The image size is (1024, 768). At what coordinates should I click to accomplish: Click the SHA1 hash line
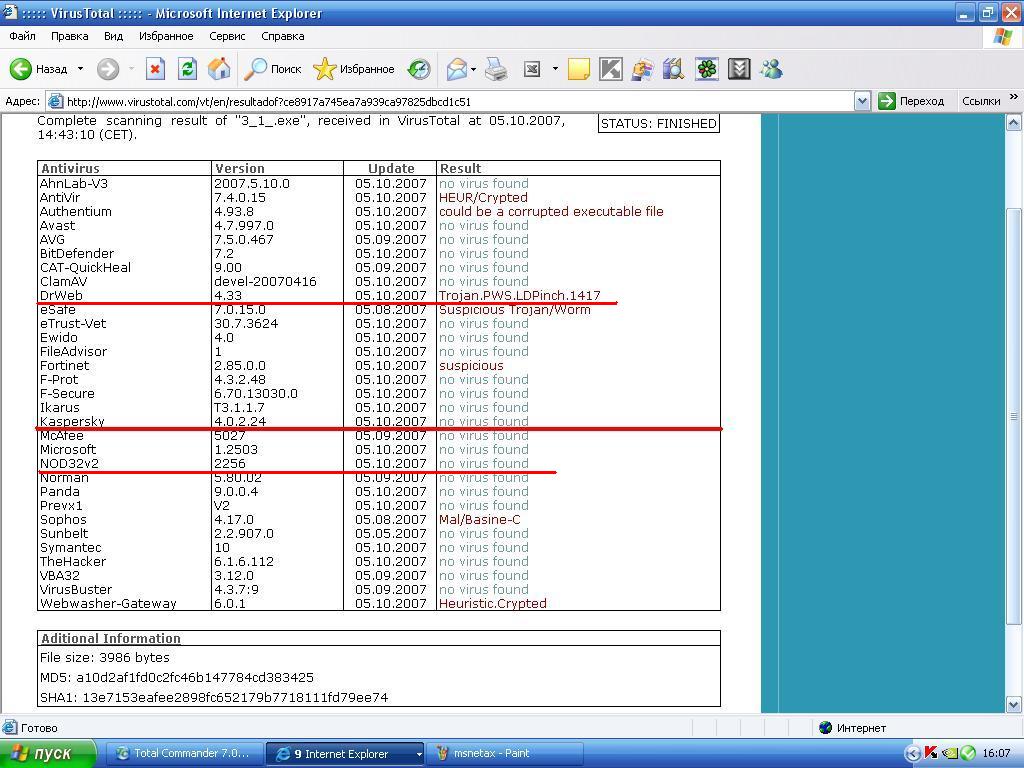(214, 697)
